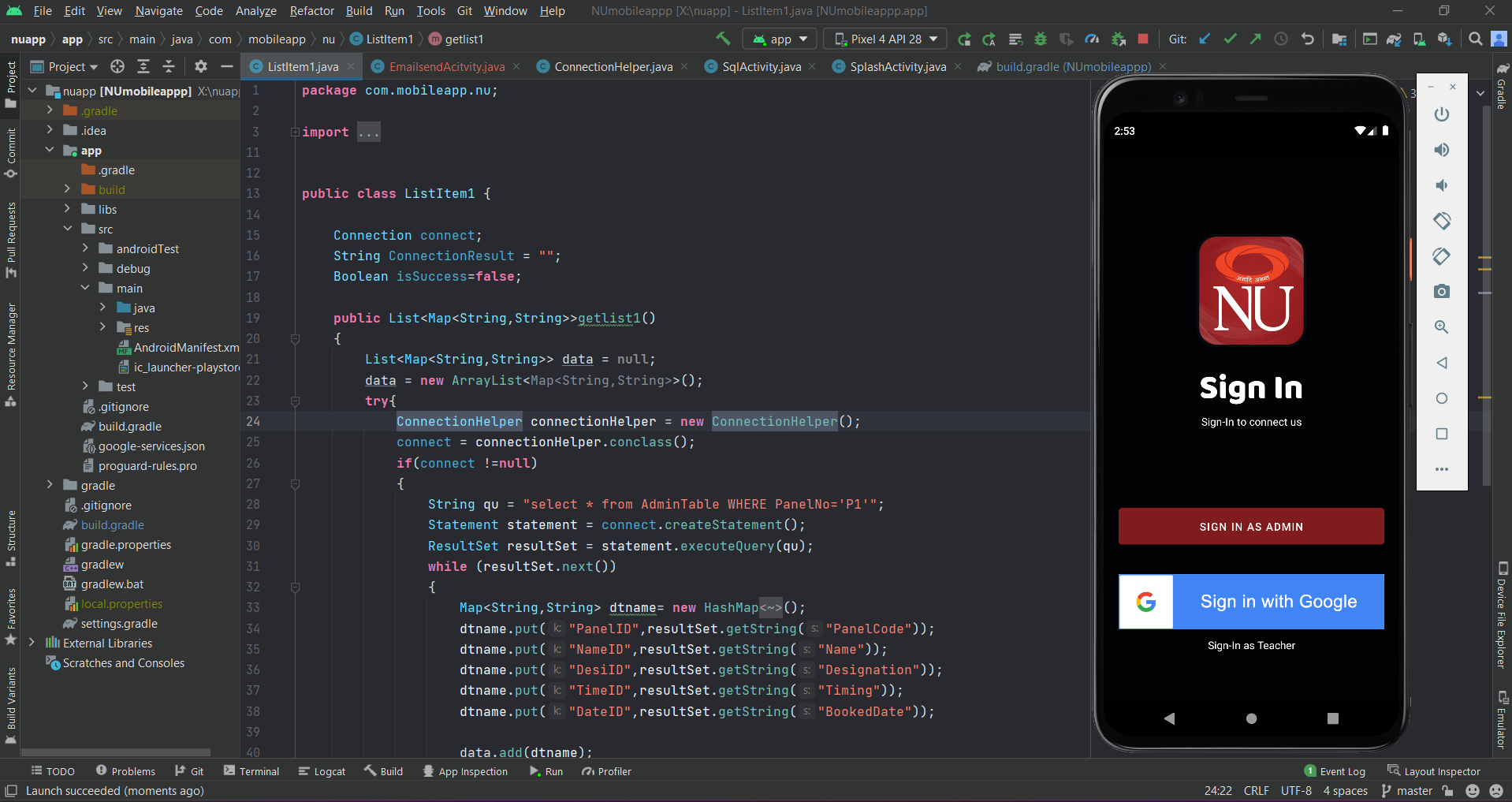This screenshot has height=802, width=1512.
Task: Open the run configuration dropdown labeled app
Action: (779, 38)
